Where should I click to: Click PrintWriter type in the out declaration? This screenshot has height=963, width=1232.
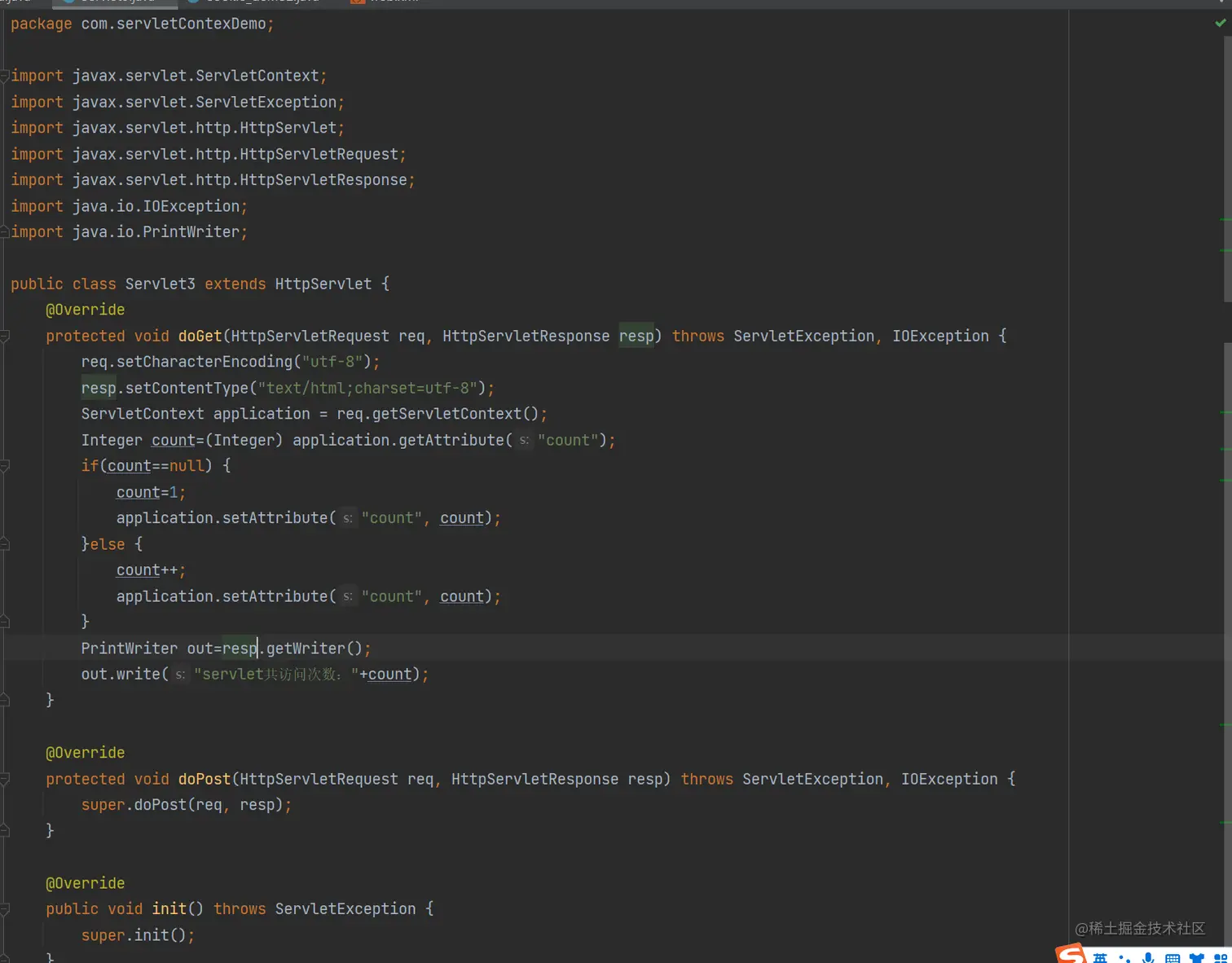pyautogui.click(x=130, y=649)
